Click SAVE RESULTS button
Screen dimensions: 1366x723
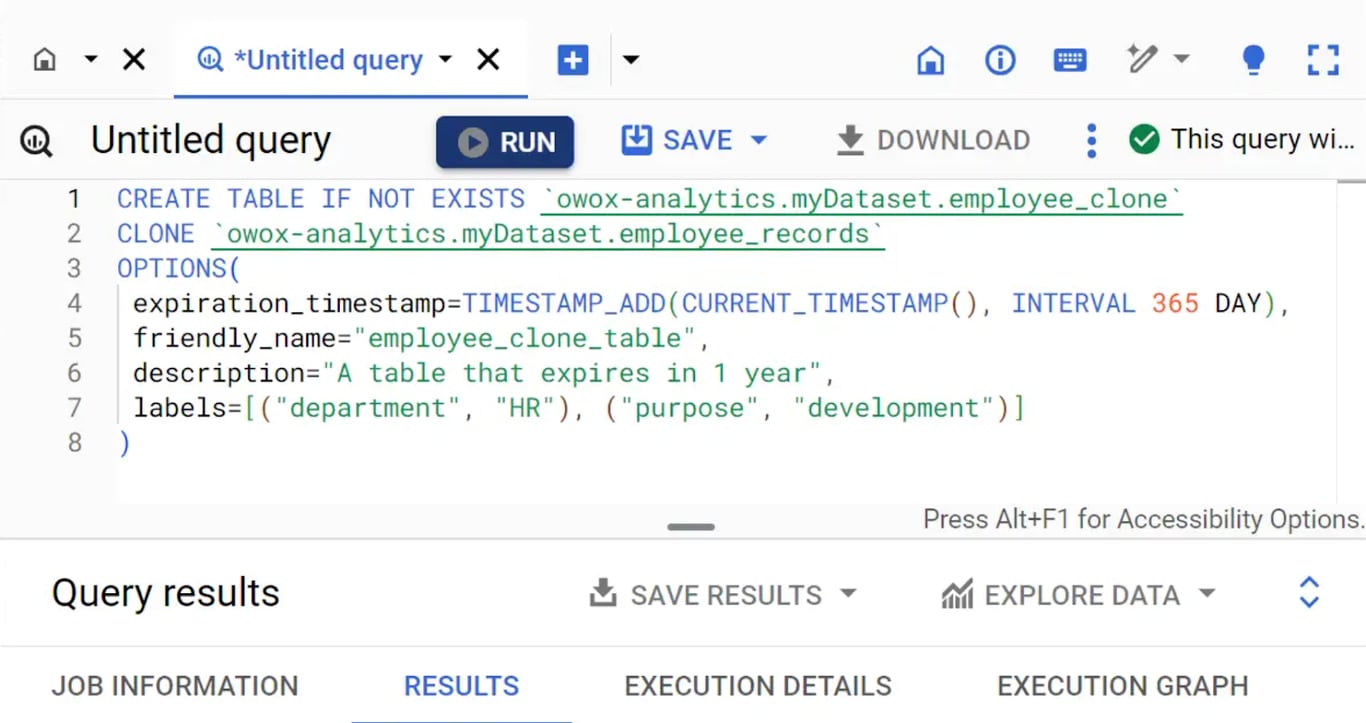coord(705,595)
